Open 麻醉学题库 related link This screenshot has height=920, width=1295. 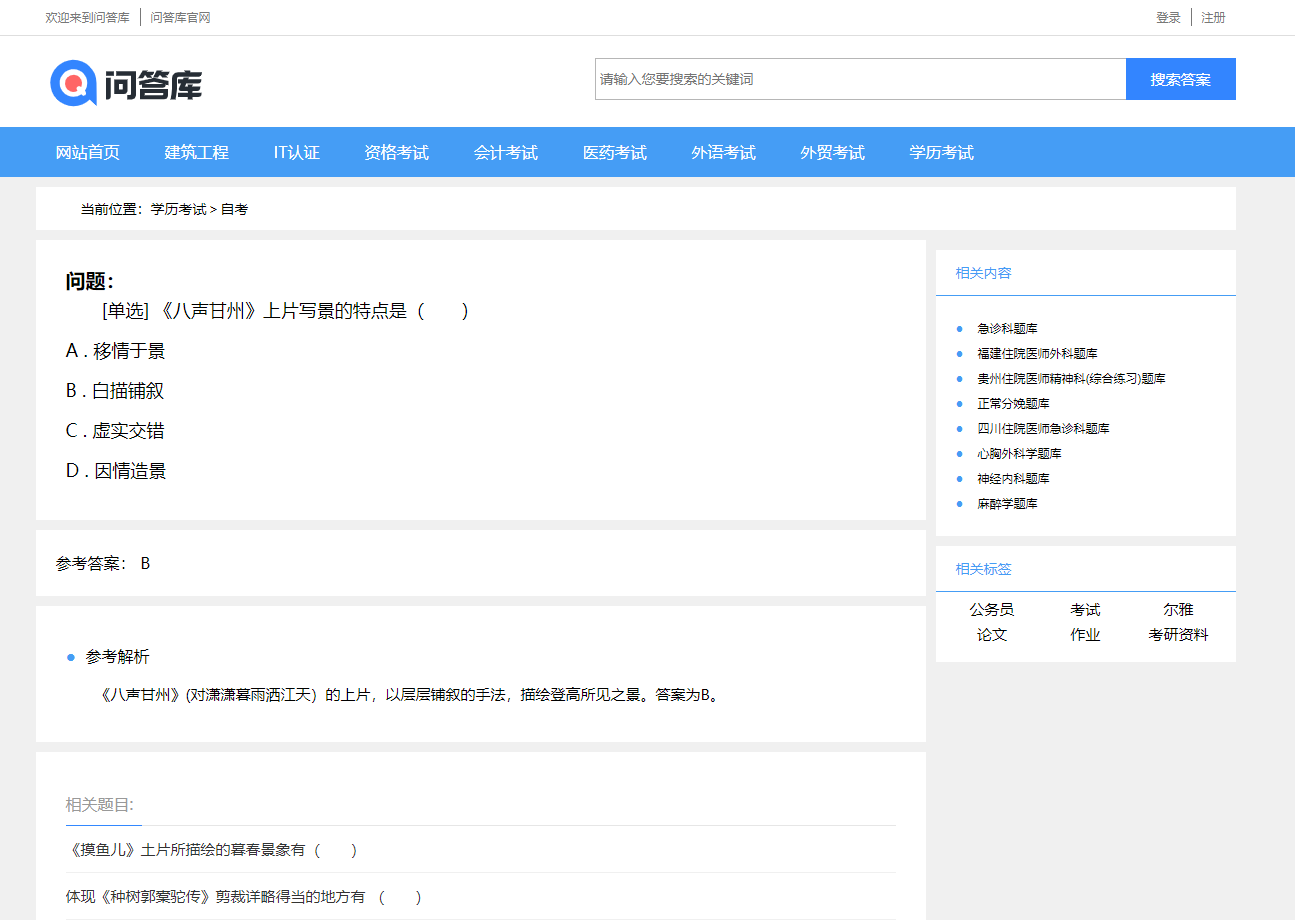[1008, 503]
